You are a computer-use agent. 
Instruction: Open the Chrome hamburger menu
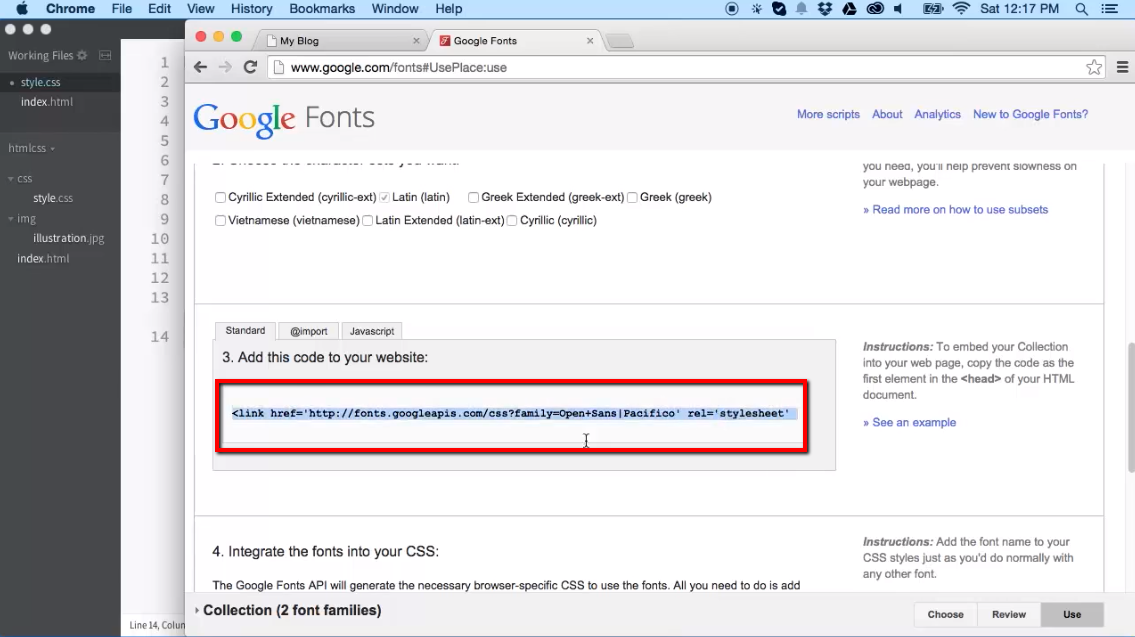(1122, 67)
